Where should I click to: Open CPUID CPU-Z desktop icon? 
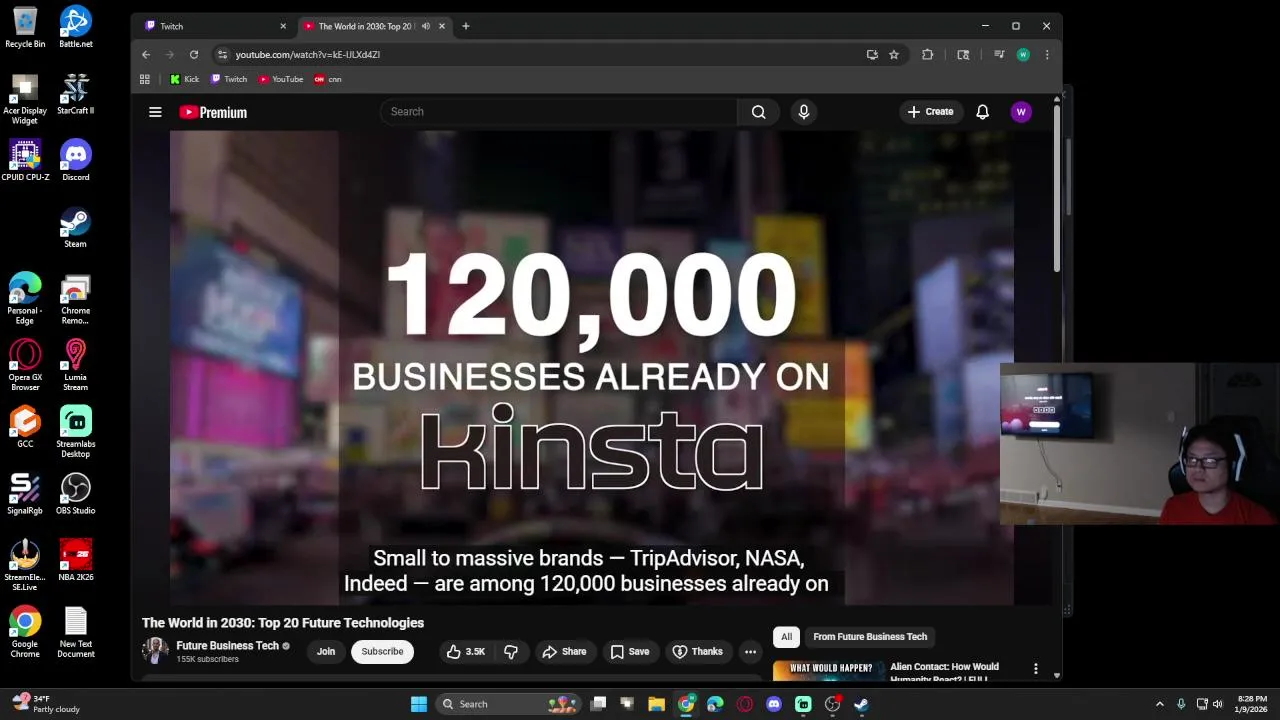point(25,161)
